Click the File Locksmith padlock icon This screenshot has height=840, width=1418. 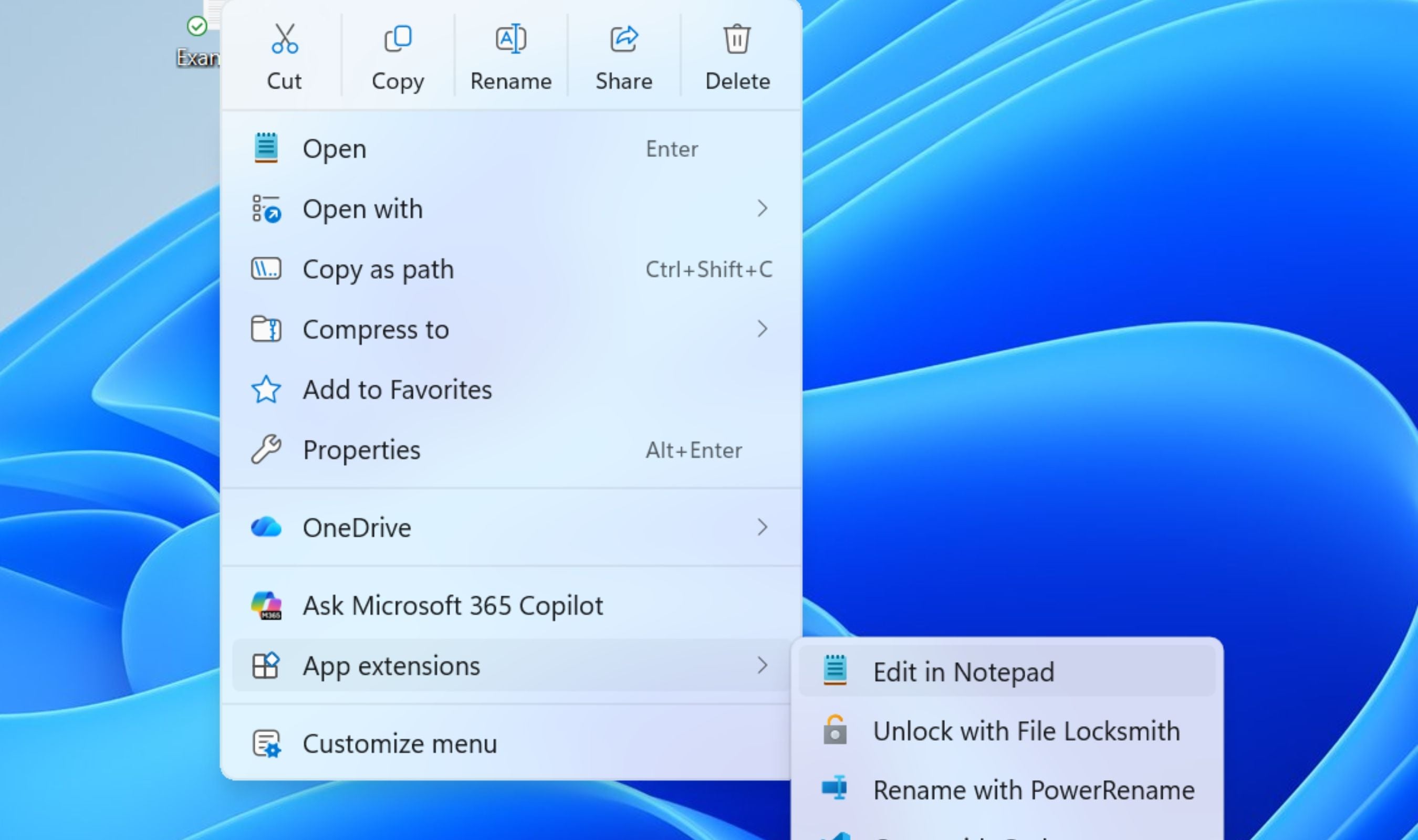pos(835,730)
